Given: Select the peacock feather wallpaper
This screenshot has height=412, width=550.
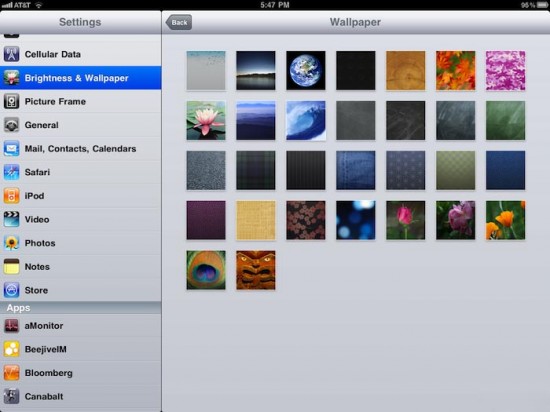Looking at the screenshot, I should 206,270.
